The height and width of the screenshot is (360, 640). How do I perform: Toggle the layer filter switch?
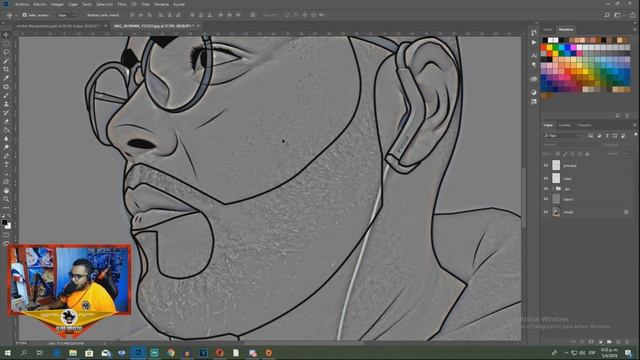click(635, 134)
